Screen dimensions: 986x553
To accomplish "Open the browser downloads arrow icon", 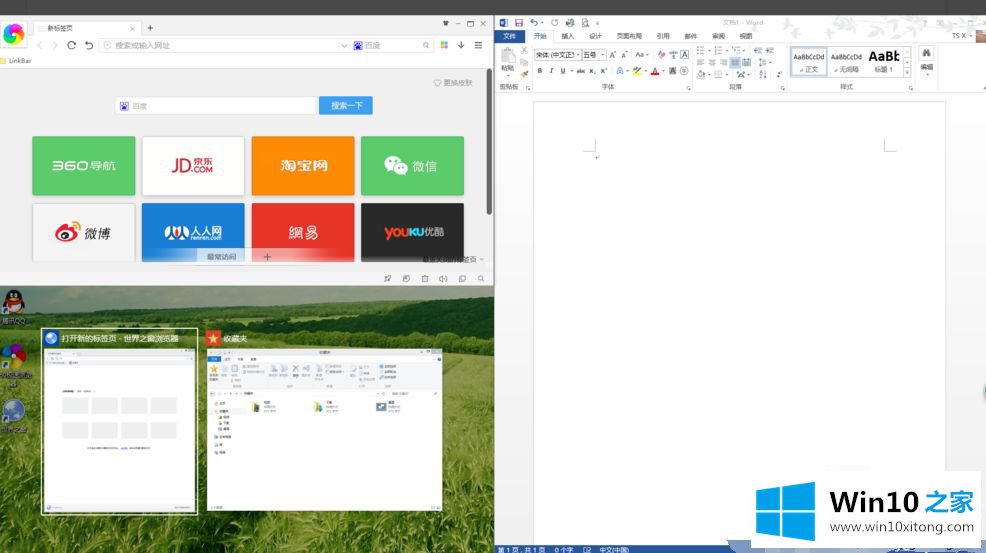I will [461, 45].
